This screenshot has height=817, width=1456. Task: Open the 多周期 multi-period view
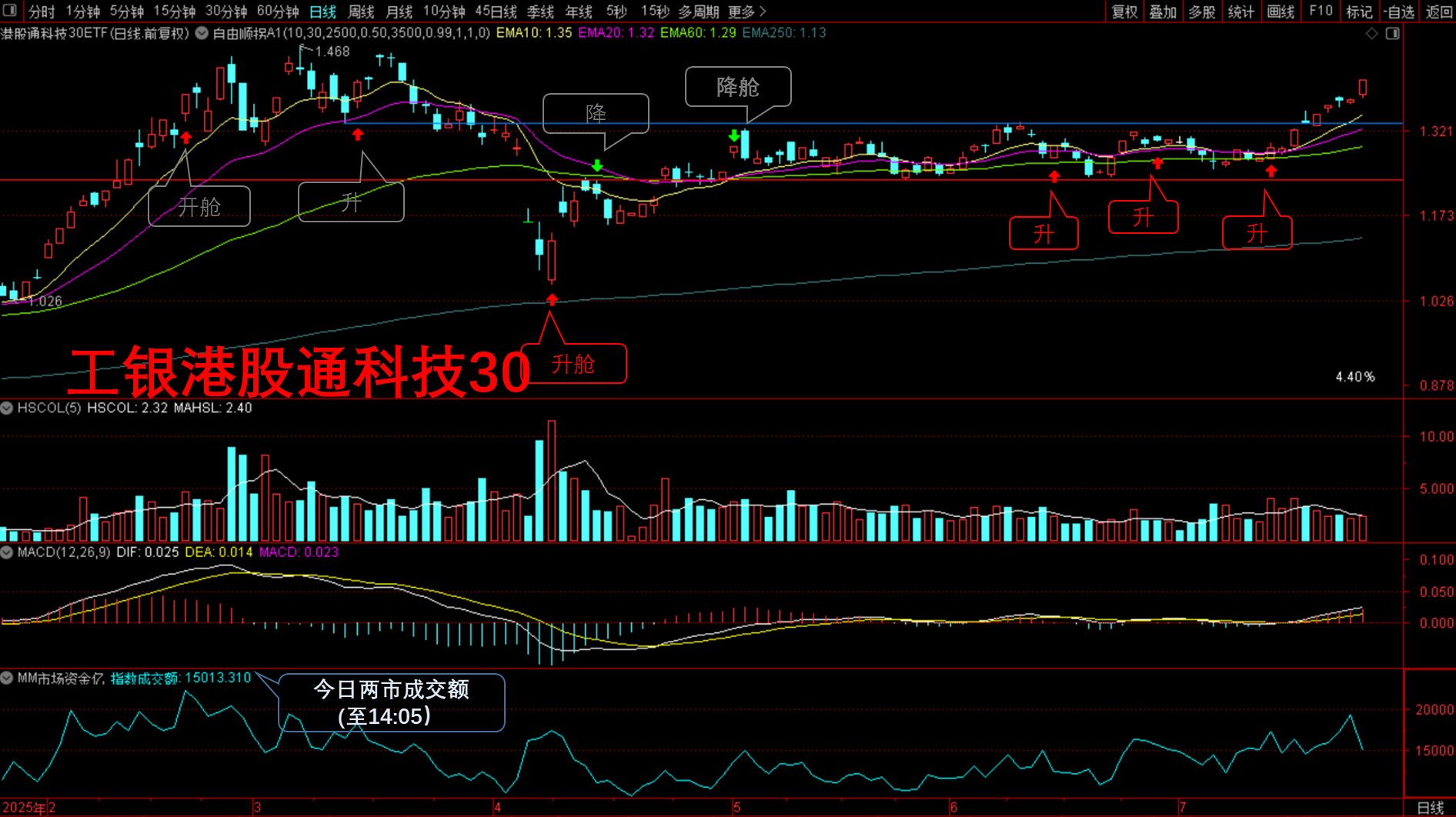pyautogui.click(x=699, y=12)
